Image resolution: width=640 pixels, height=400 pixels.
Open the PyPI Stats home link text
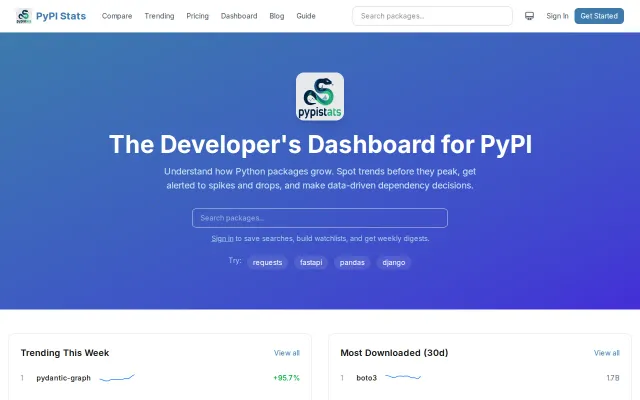tap(61, 16)
